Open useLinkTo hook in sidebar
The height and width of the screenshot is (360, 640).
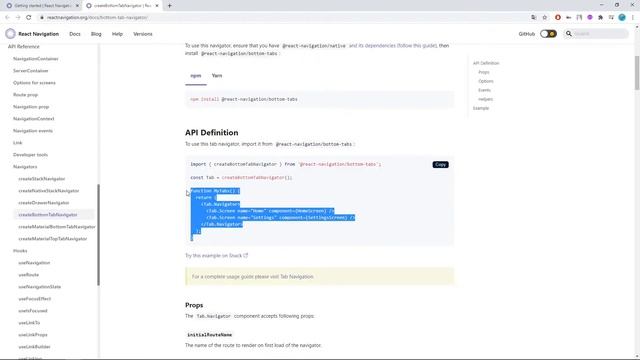29,323
